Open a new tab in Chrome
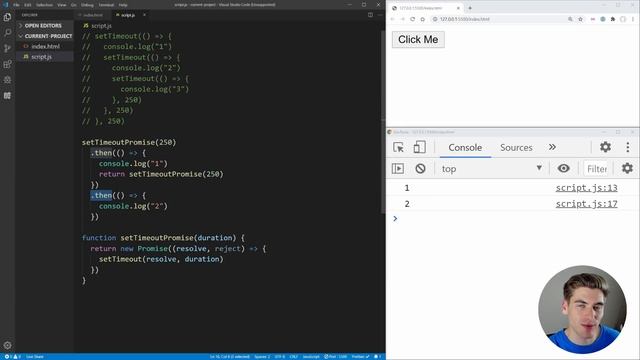640x360 pixels. [x=470, y=8]
